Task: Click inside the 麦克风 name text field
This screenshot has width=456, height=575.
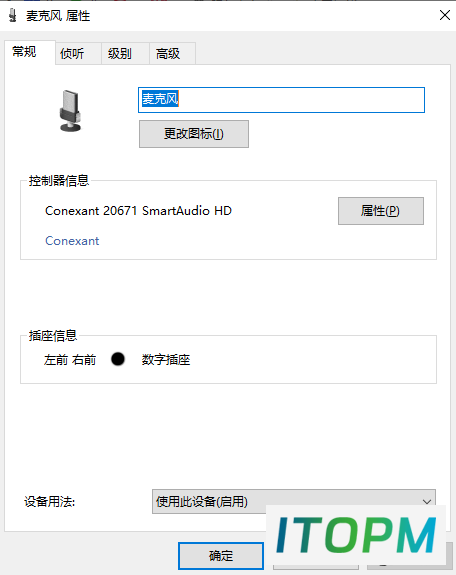Action: pyautogui.click(x=281, y=100)
